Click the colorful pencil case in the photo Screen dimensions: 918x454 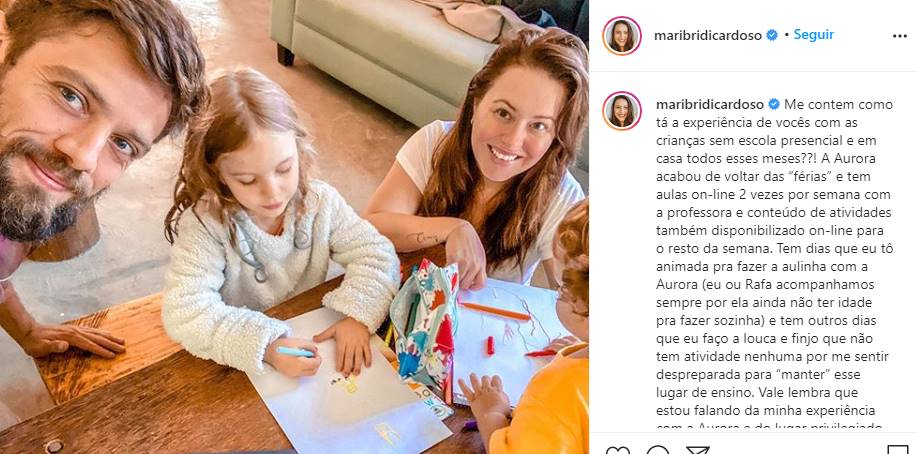click(424, 324)
